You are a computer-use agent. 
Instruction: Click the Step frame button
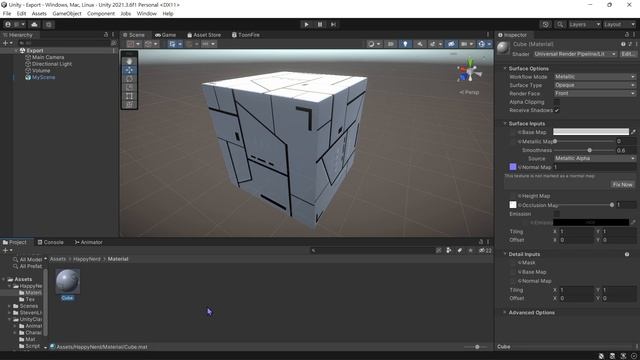coord(333,24)
